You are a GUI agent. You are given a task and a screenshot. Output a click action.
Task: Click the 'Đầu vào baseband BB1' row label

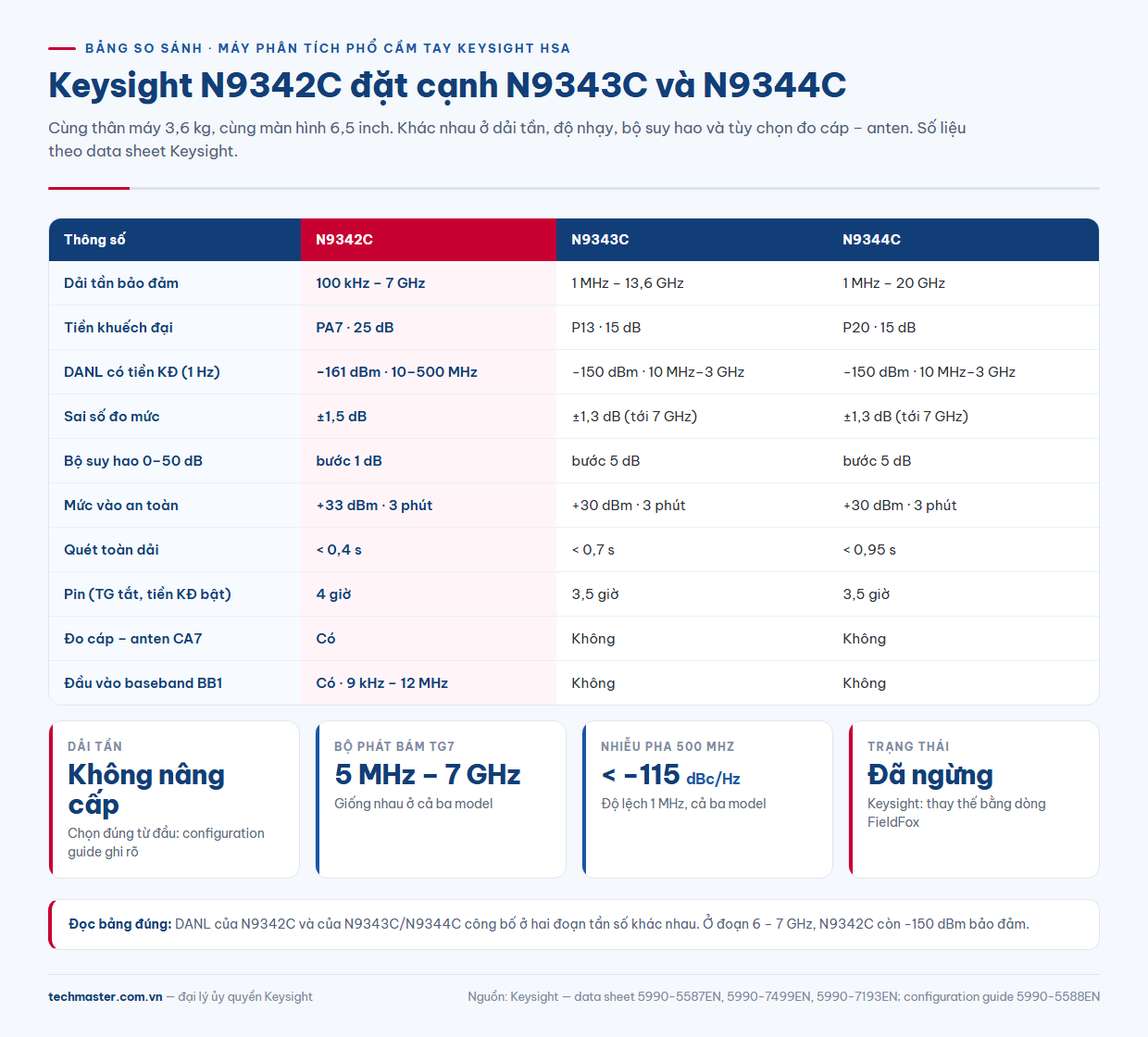143,683
